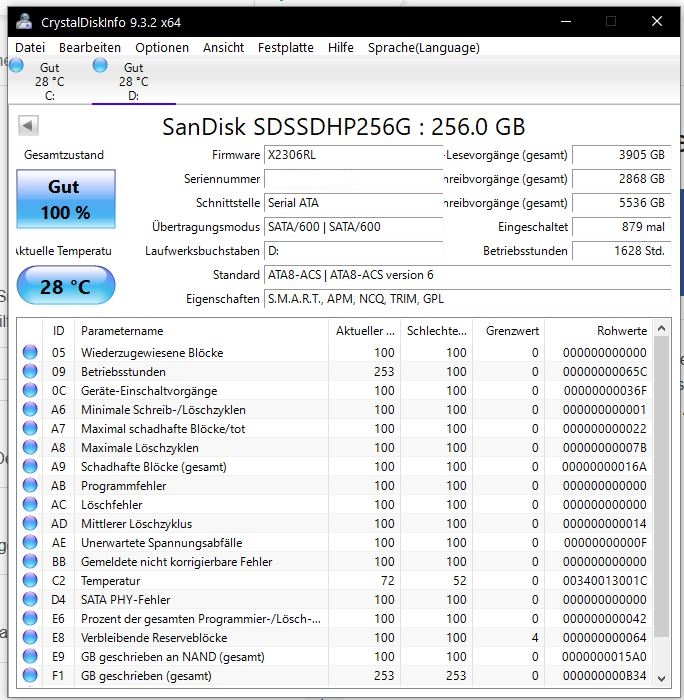Screen dimensions: 684x700
Task: Click status orb of GB geschrieben (gesamt) row
Action: [30, 675]
